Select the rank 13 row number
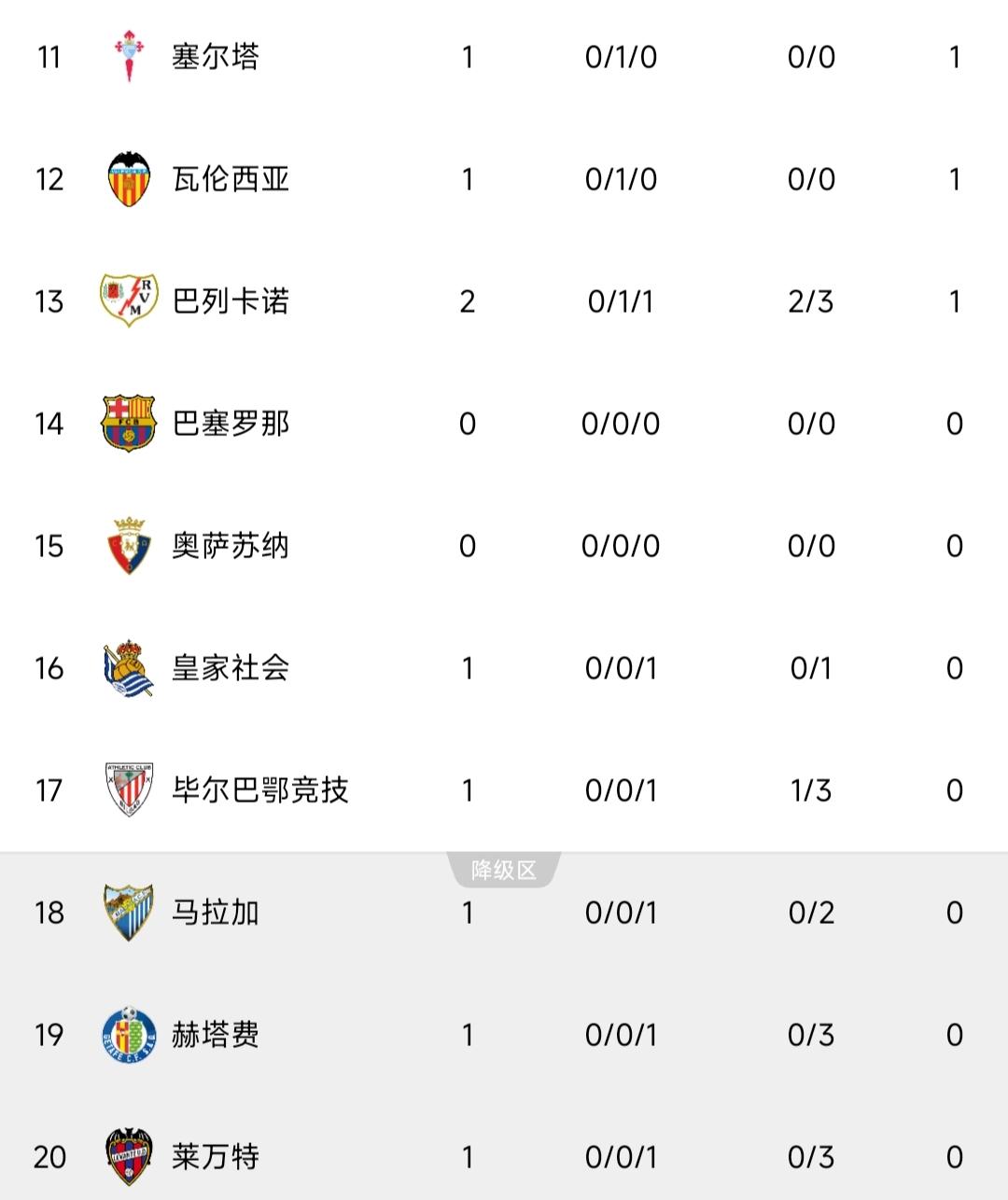 tap(49, 301)
